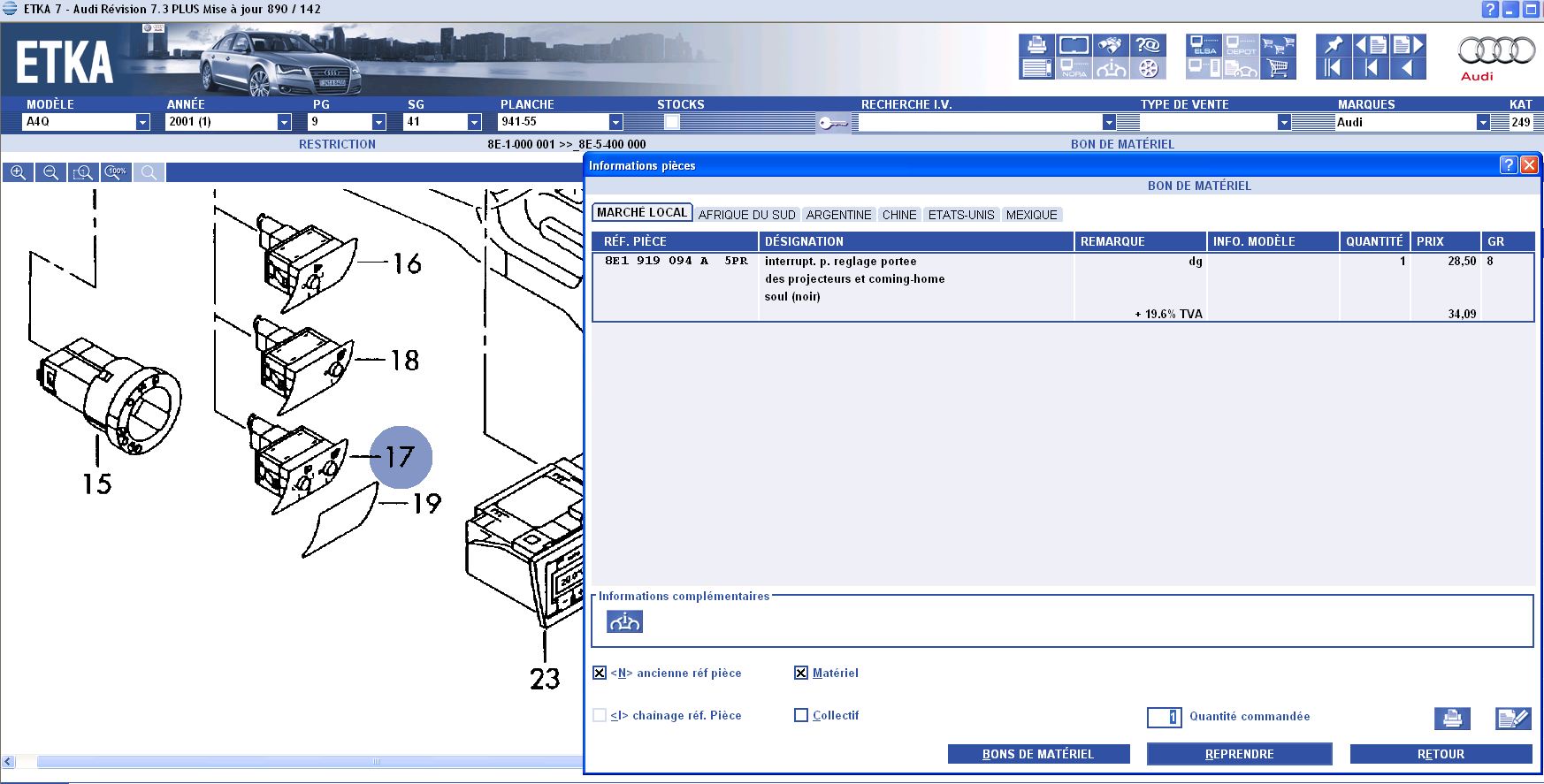Zoom out of the parts diagram
The height and width of the screenshot is (784, 1544).
[50, 172]
